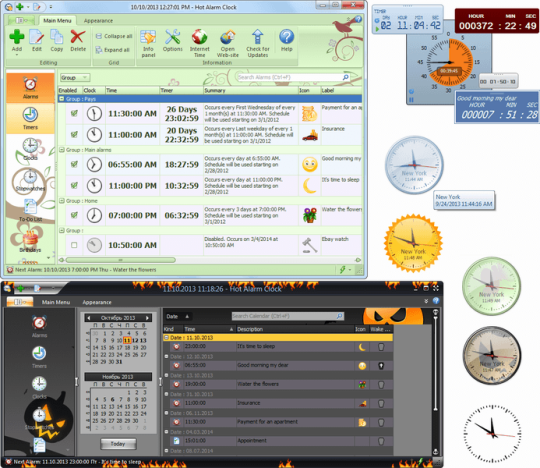Click the gold New York clock widget

[413, 243]
